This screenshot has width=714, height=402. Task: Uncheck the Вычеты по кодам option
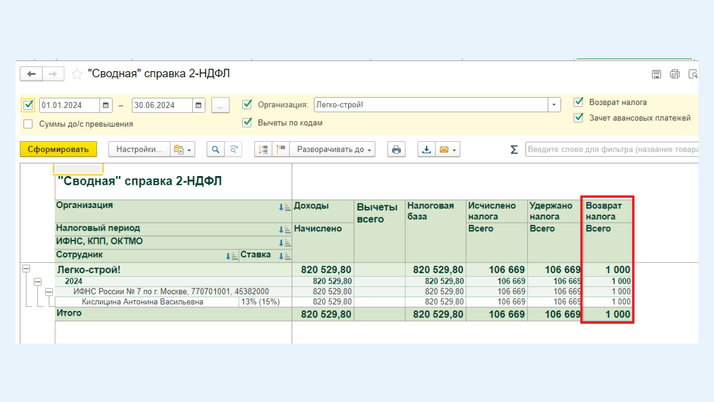(x=247, y=123)
